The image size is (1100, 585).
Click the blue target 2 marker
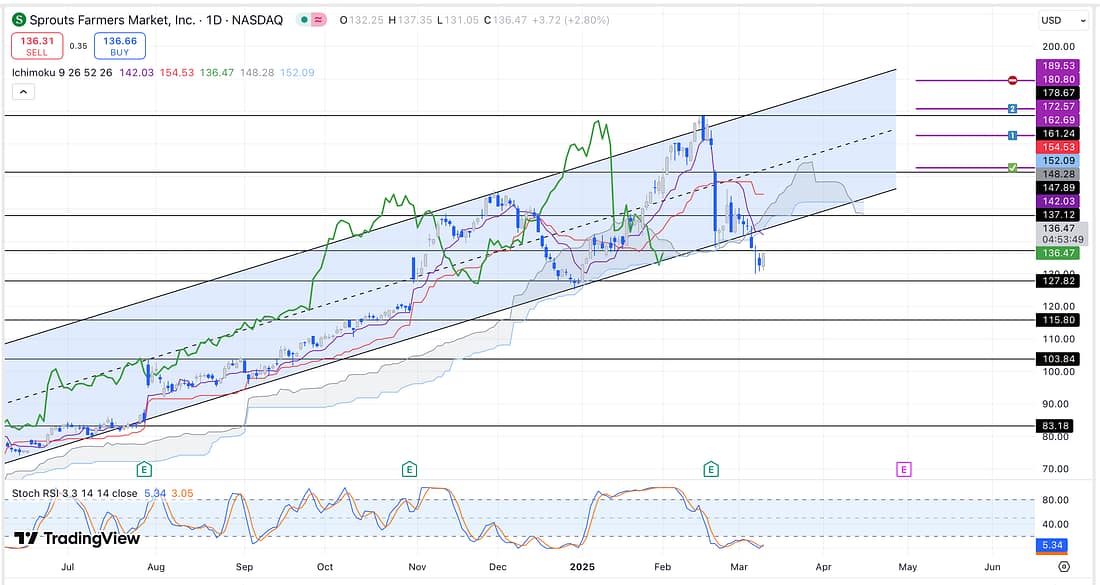[1012, 108]
